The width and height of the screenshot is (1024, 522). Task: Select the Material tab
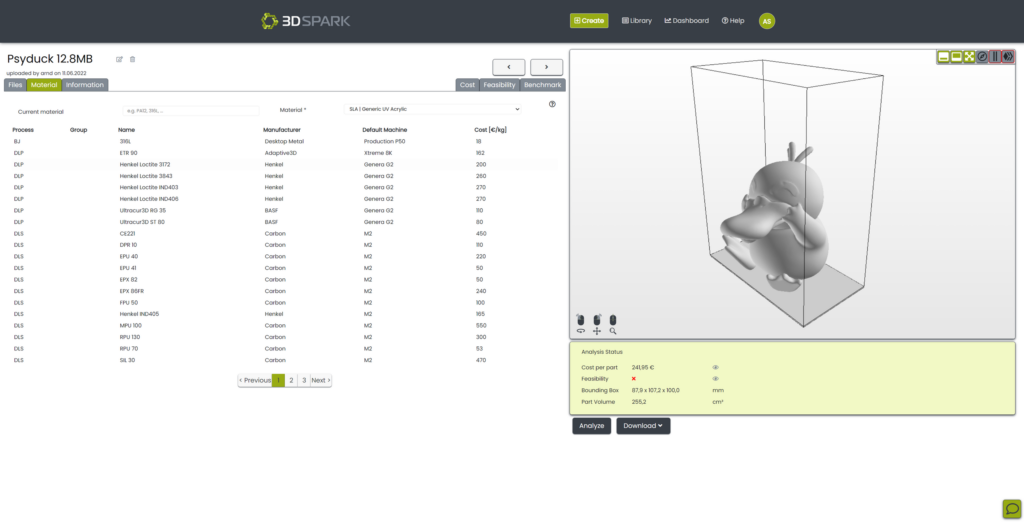point(44,85)
